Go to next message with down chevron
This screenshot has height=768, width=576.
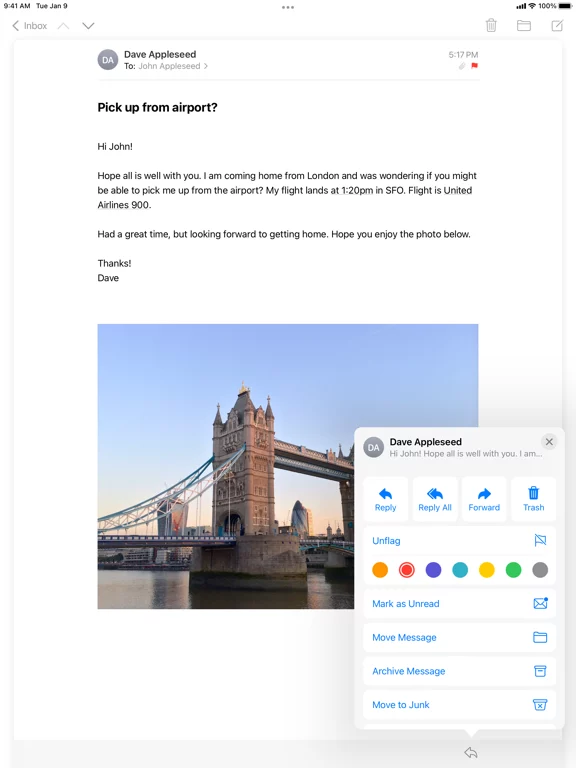click(88, 25)
